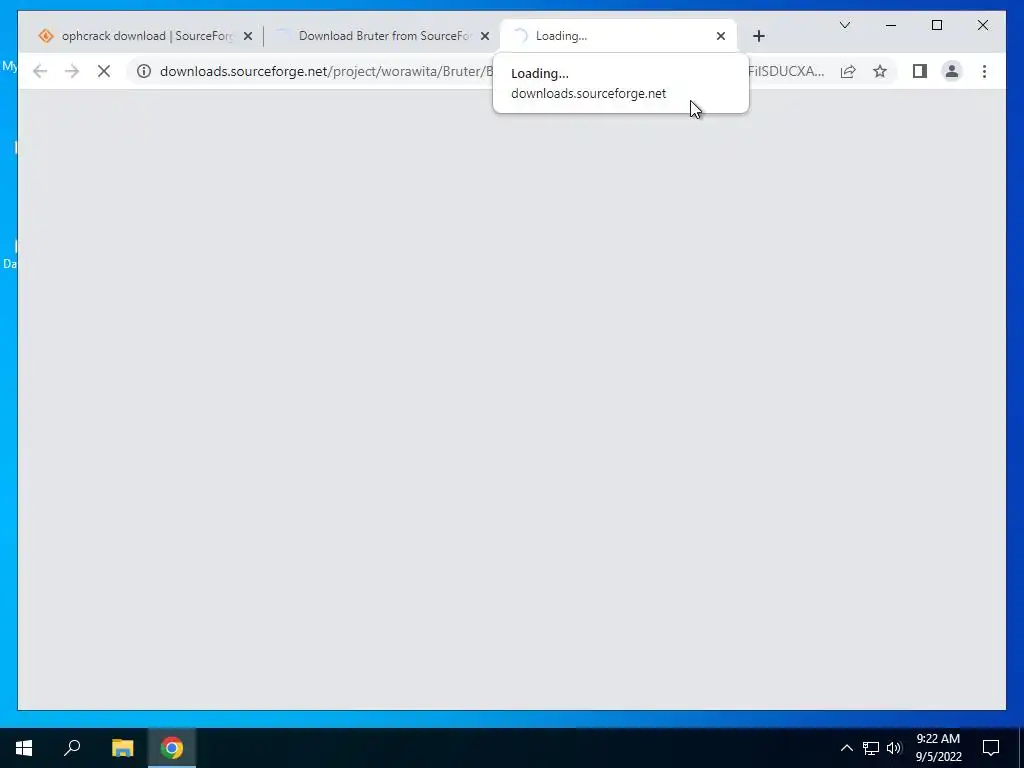This screenshot has width=1024, height=768.
Task: Open volume control tray icon
Action: [x=893, y=748]
